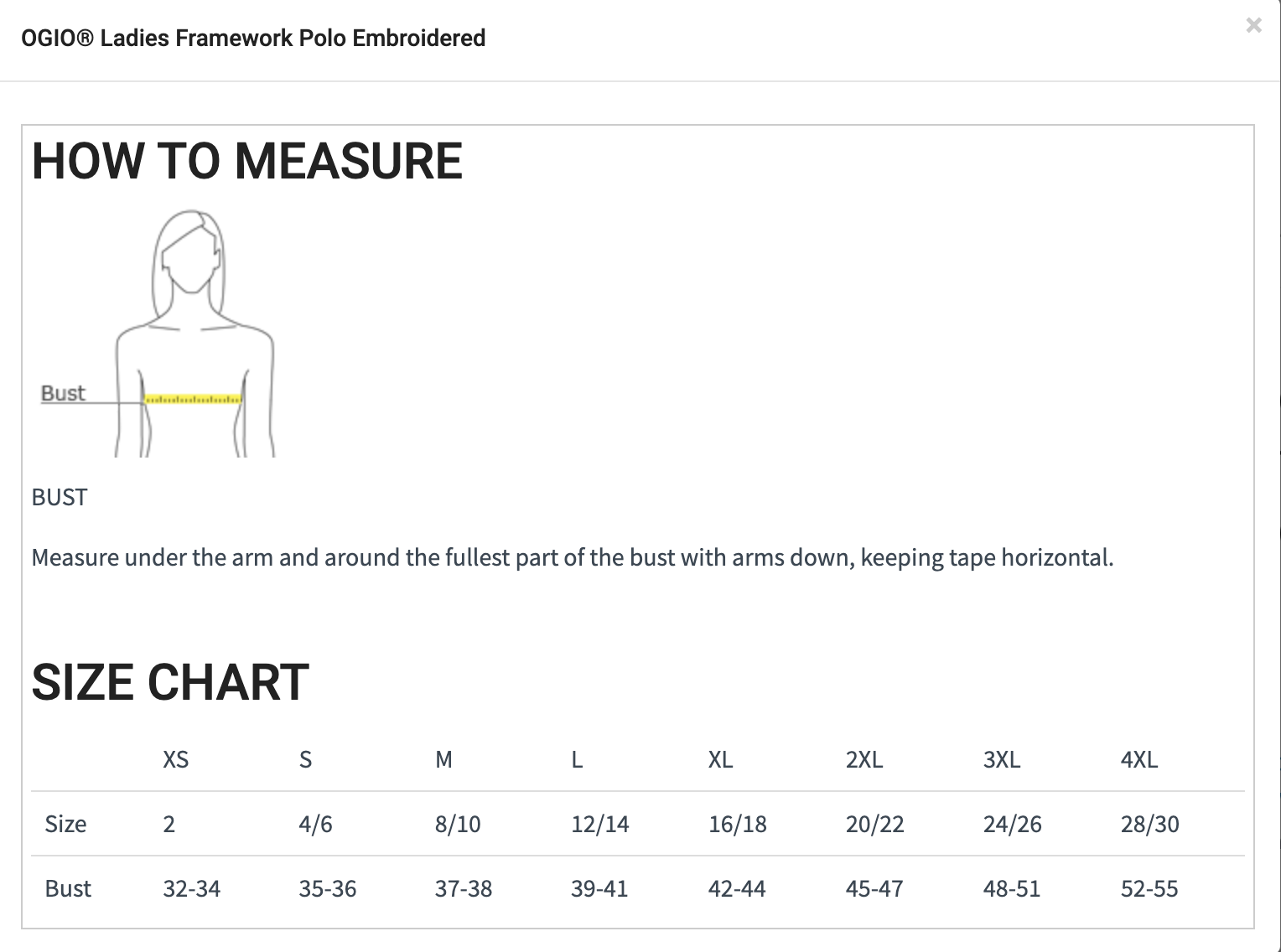Click the M column header
This screenshot has width=1281, height=952.
click(443, 759)
